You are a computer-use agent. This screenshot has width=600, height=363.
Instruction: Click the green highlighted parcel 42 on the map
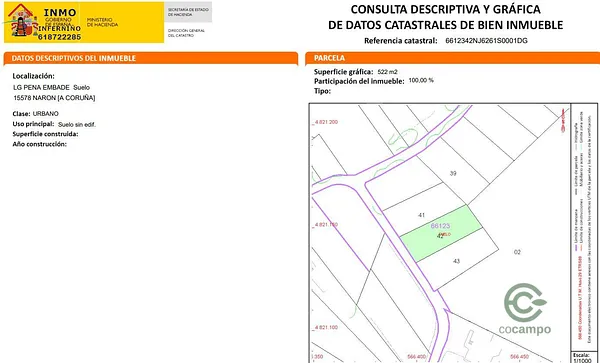[440, 235]
